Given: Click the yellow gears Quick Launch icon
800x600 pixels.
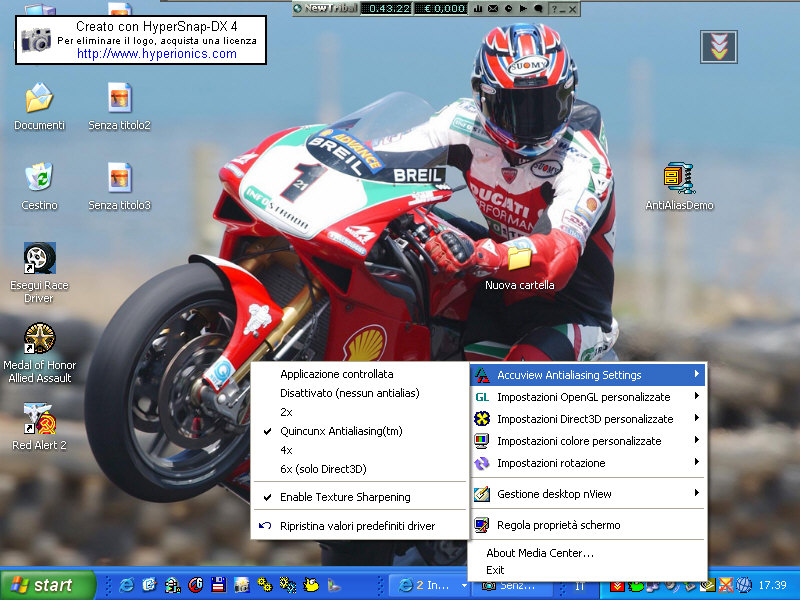Looking at the screenshot, I should [x=264, y=585].
